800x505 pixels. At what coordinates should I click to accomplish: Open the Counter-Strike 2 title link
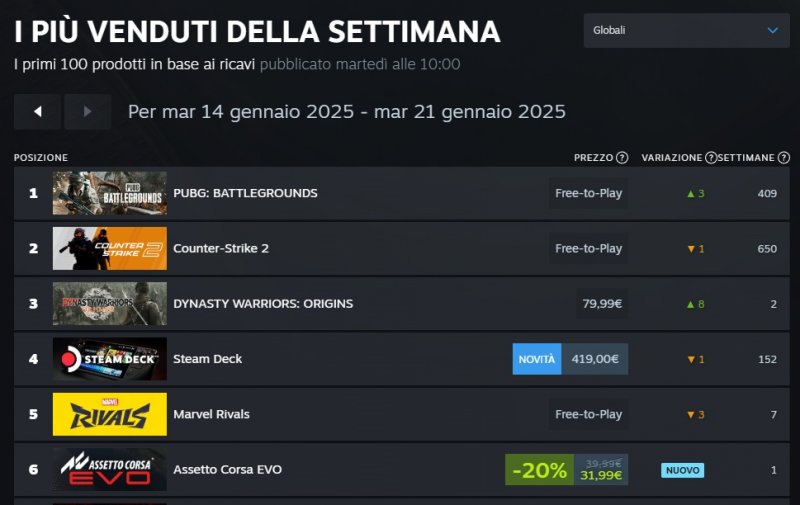221,248
